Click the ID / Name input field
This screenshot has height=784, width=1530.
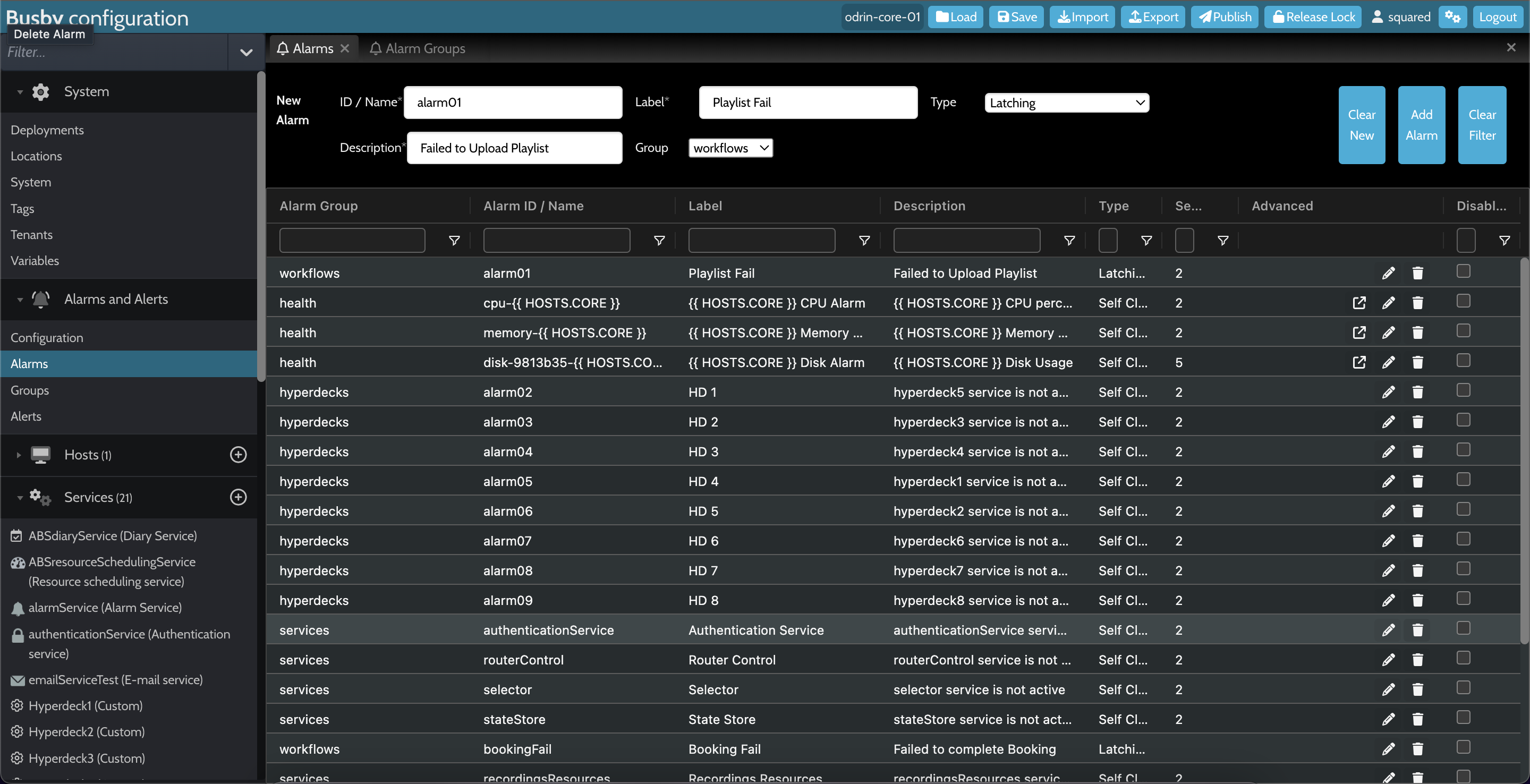(513, 102)
